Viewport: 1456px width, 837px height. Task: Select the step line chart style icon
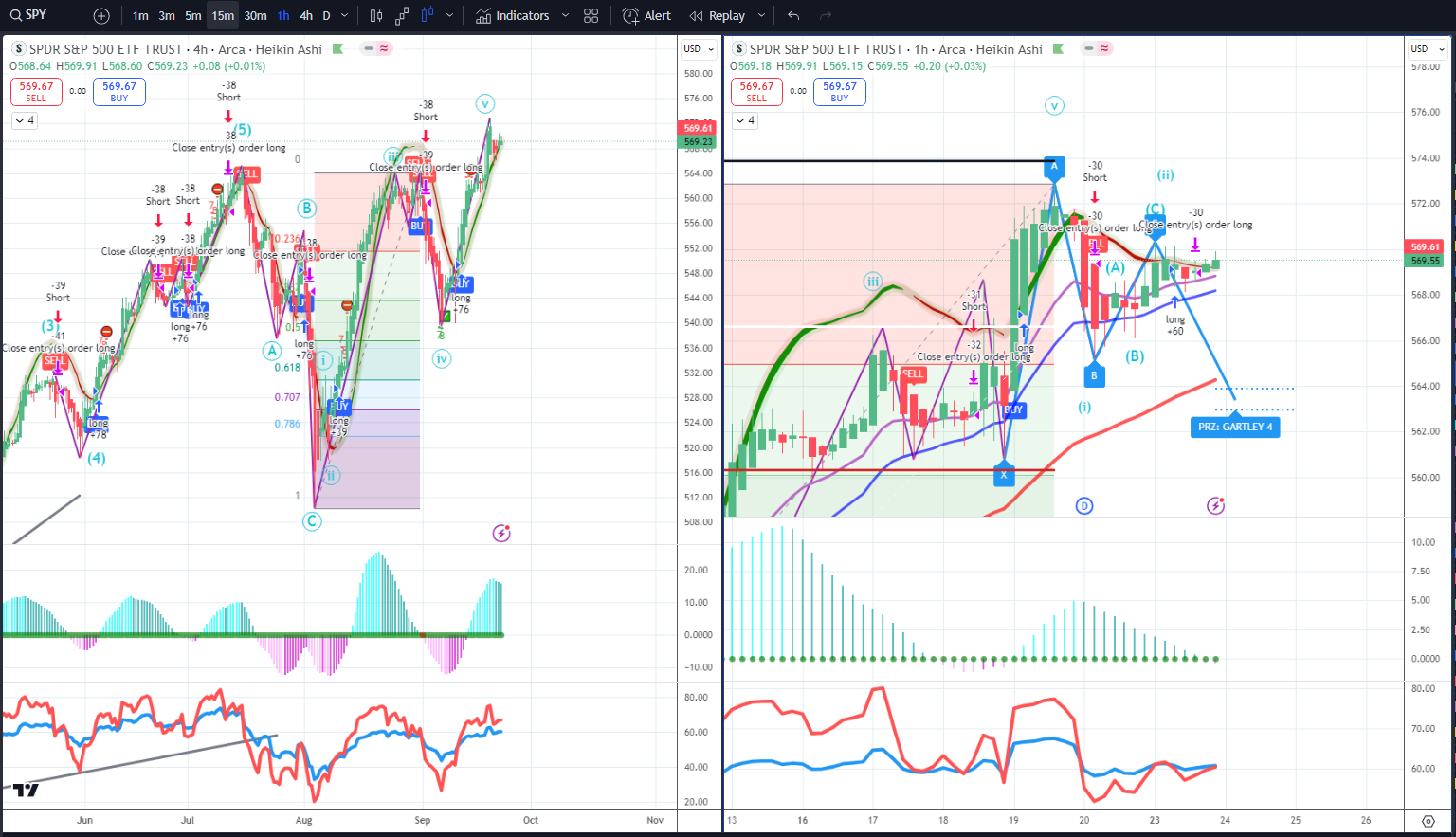tap(402, 16)
